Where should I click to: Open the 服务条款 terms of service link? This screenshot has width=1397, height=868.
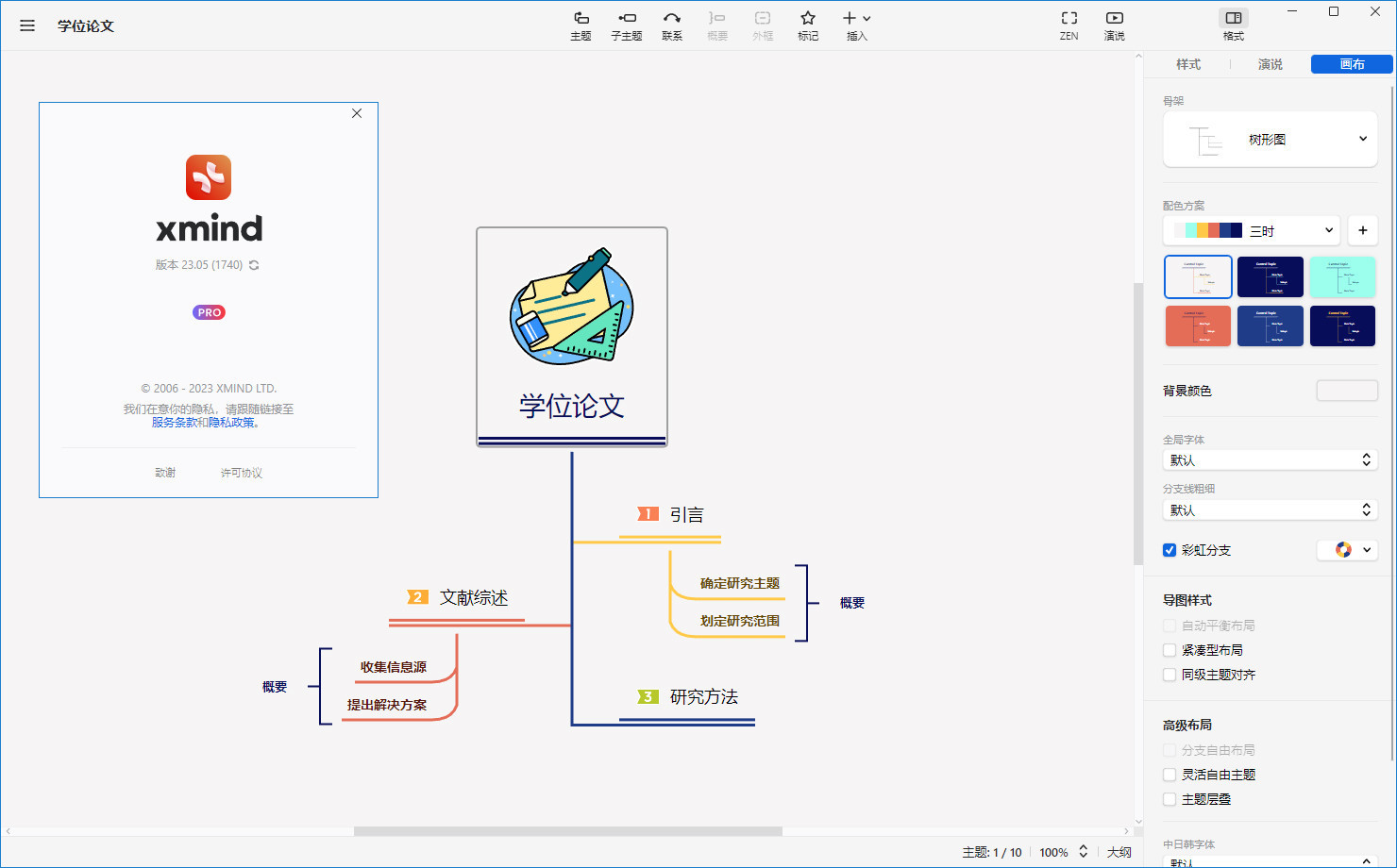pyautogui.click(x=174, y=423)
